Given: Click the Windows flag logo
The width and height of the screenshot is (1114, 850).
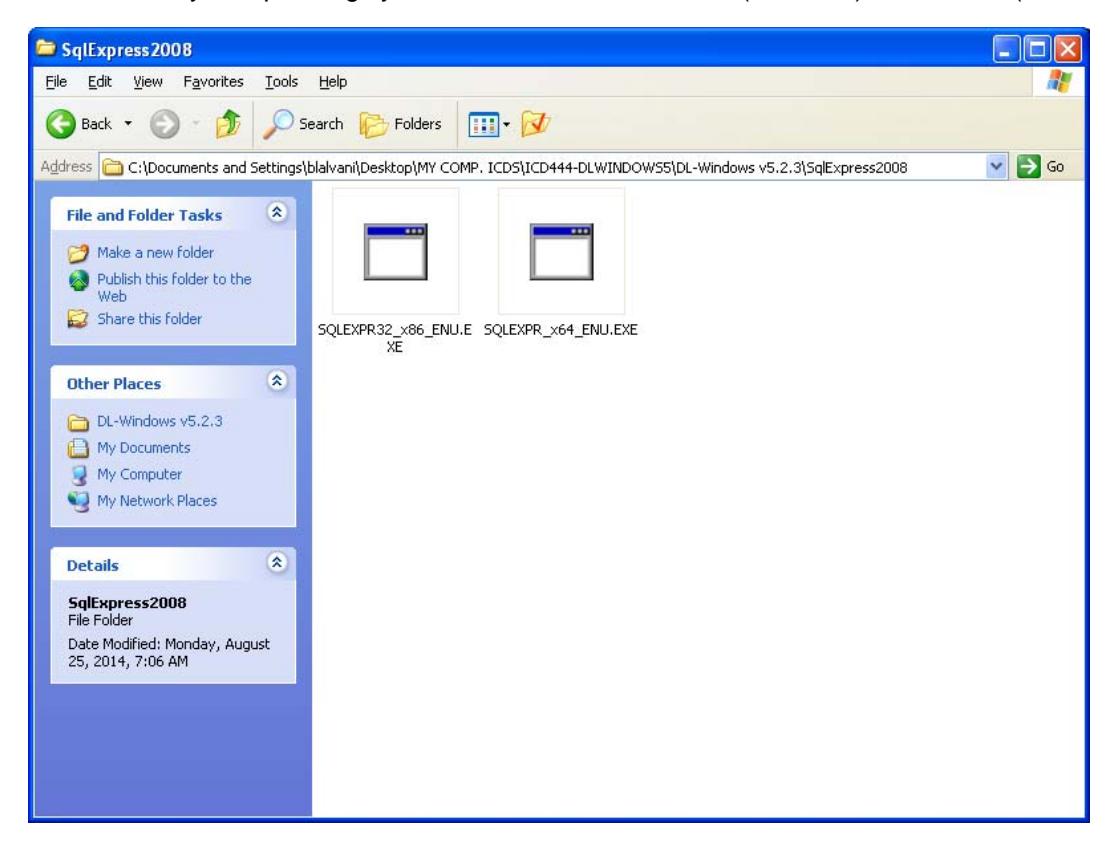Looking at the screenshot, I should (x=1059, y=81).
